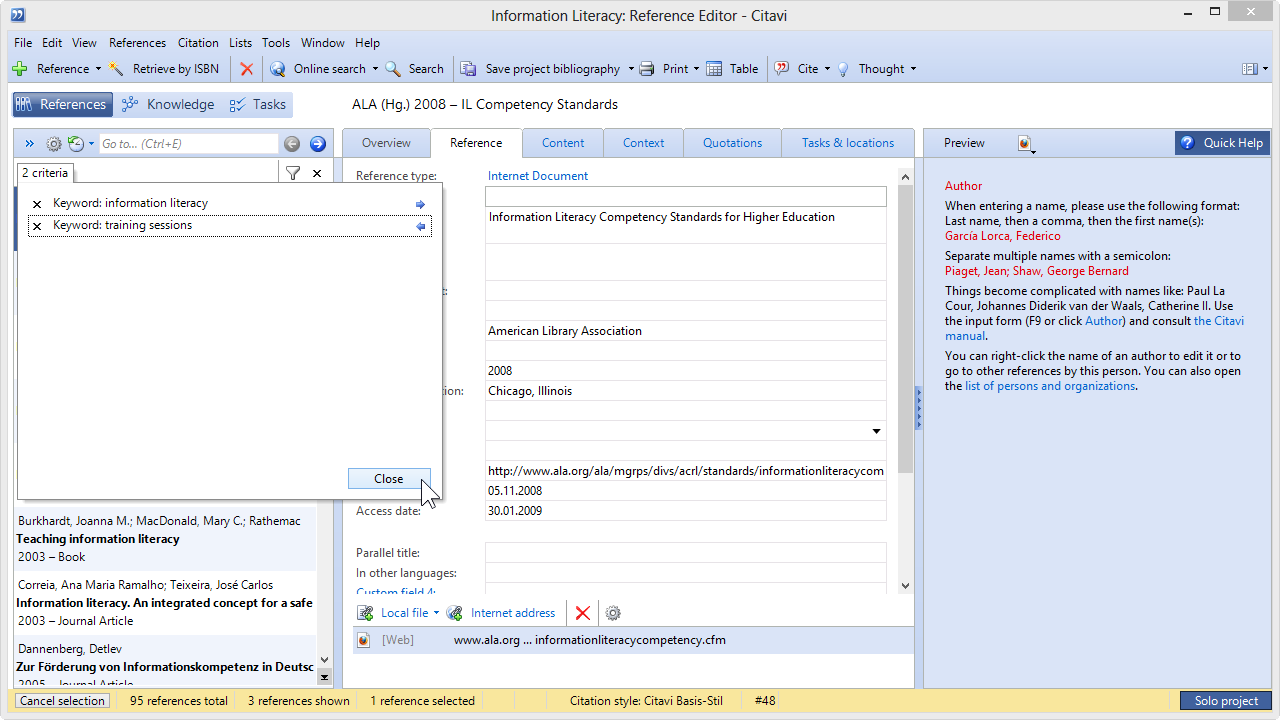This screenshot has width=1280, height=720.
Task: Click the Save project bibliography icon
Action: coord(468,69)
